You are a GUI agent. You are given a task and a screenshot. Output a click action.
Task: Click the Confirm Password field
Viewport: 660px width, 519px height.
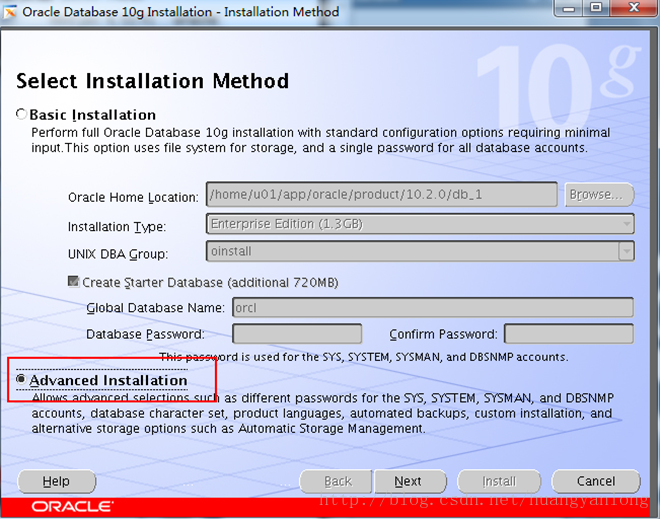point(569,334)
